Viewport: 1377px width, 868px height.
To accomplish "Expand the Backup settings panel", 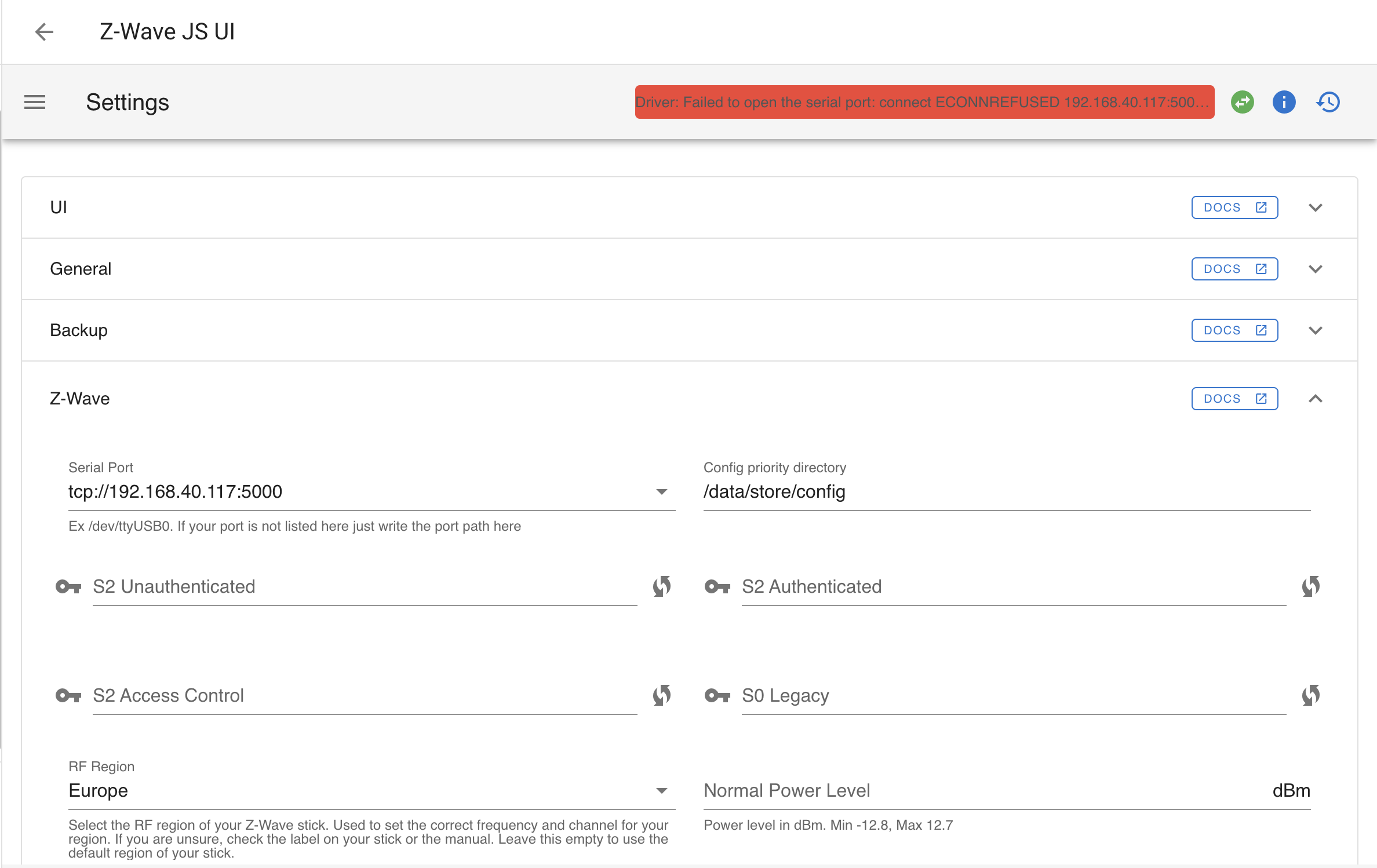I will (1316, 330).
